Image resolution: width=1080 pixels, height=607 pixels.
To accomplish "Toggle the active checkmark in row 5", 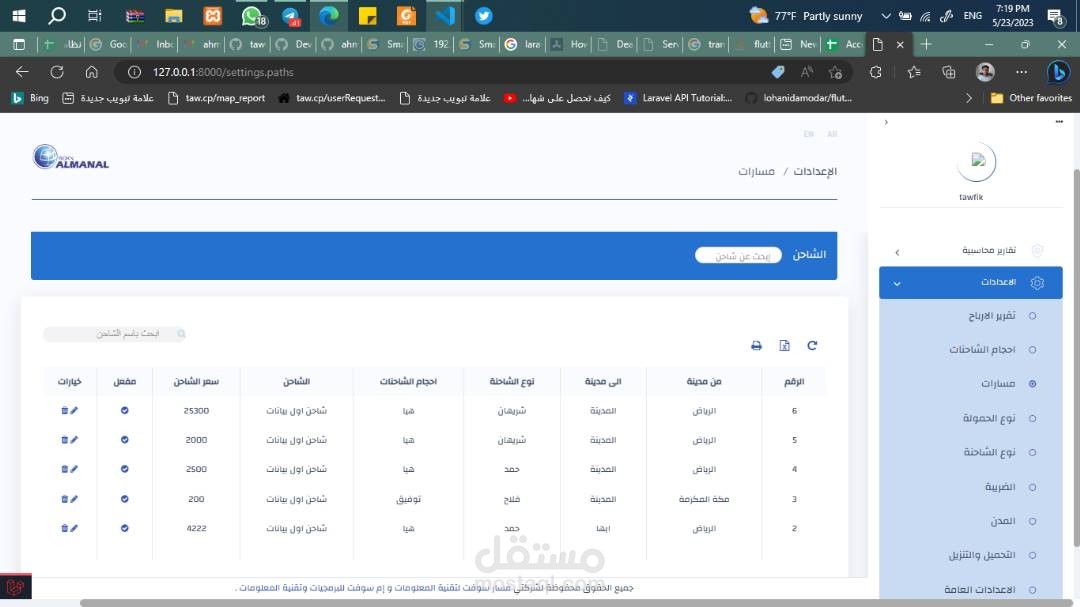I will coord(125,440).
